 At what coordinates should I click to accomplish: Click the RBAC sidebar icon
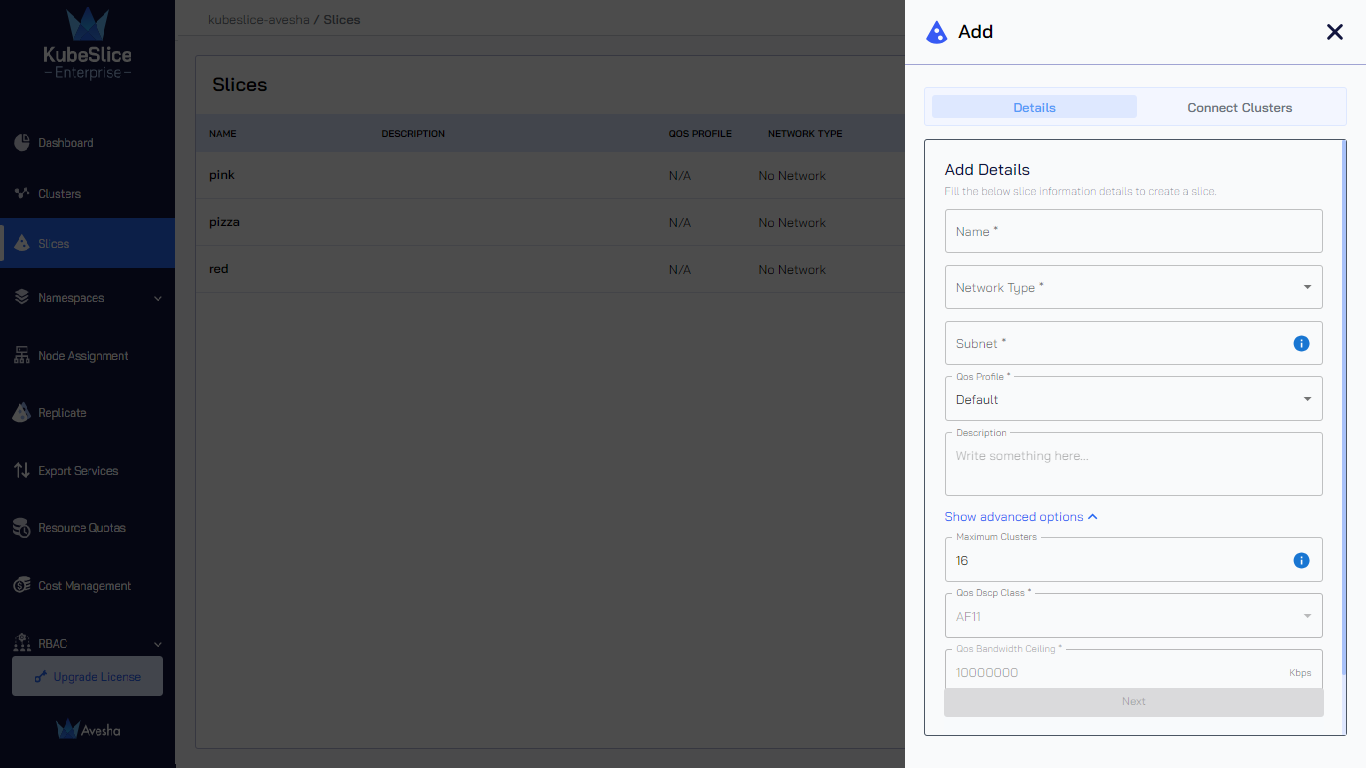(22, 643)
